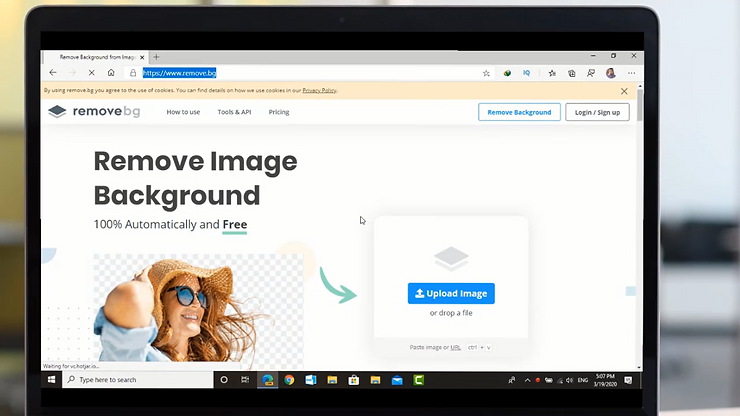
Task: Click the word Free in tagline
Action: coord(235,224)
